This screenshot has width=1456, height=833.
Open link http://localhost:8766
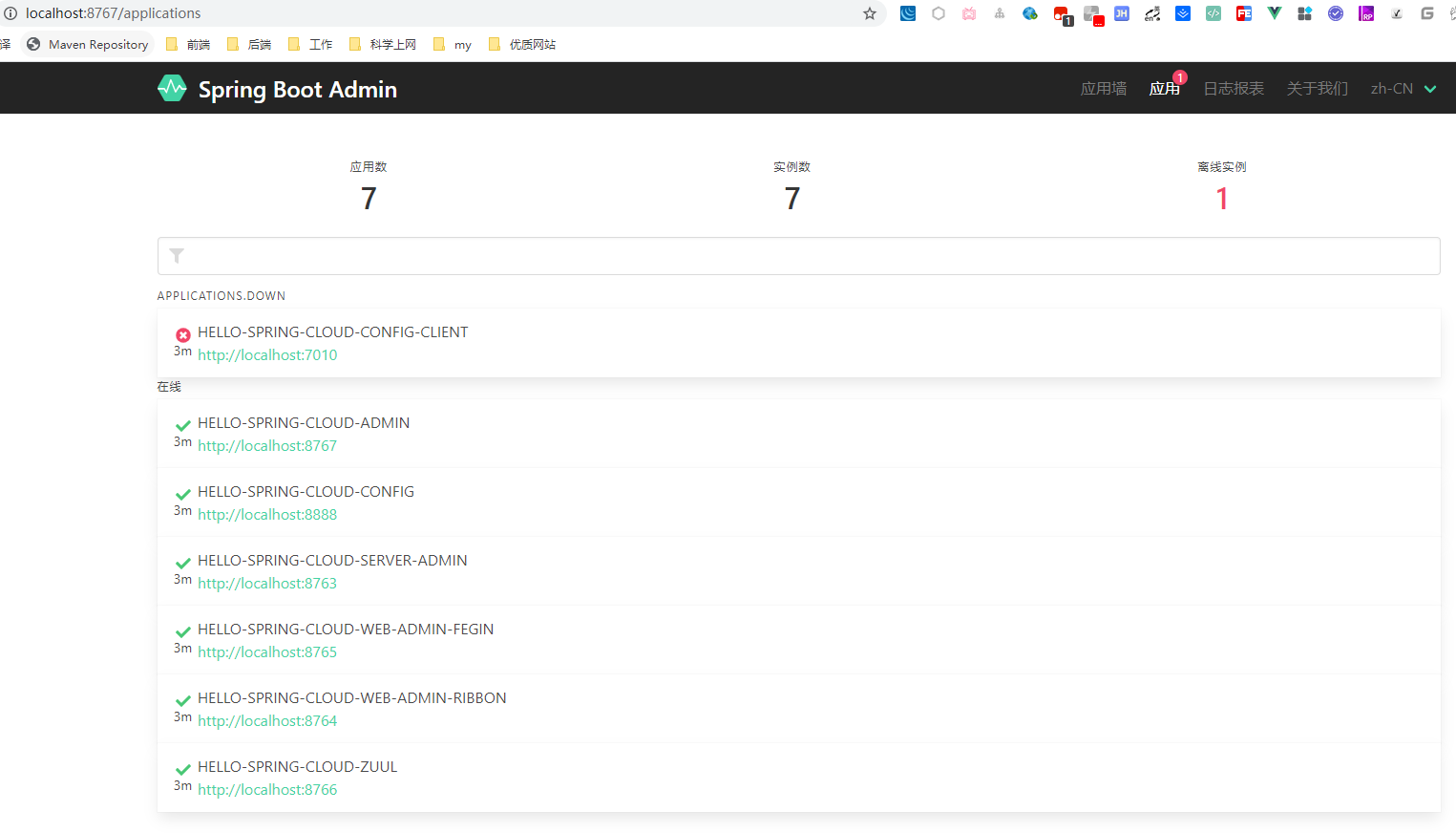pos(267,789)
